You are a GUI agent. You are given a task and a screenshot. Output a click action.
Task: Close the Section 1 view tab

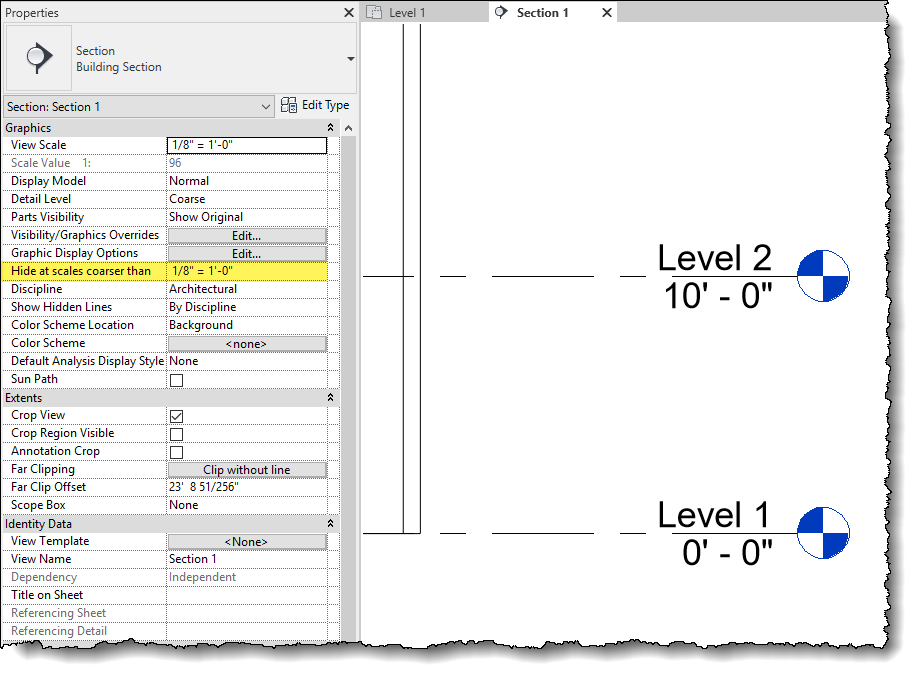pyautogui.click(x=606, y=12)
